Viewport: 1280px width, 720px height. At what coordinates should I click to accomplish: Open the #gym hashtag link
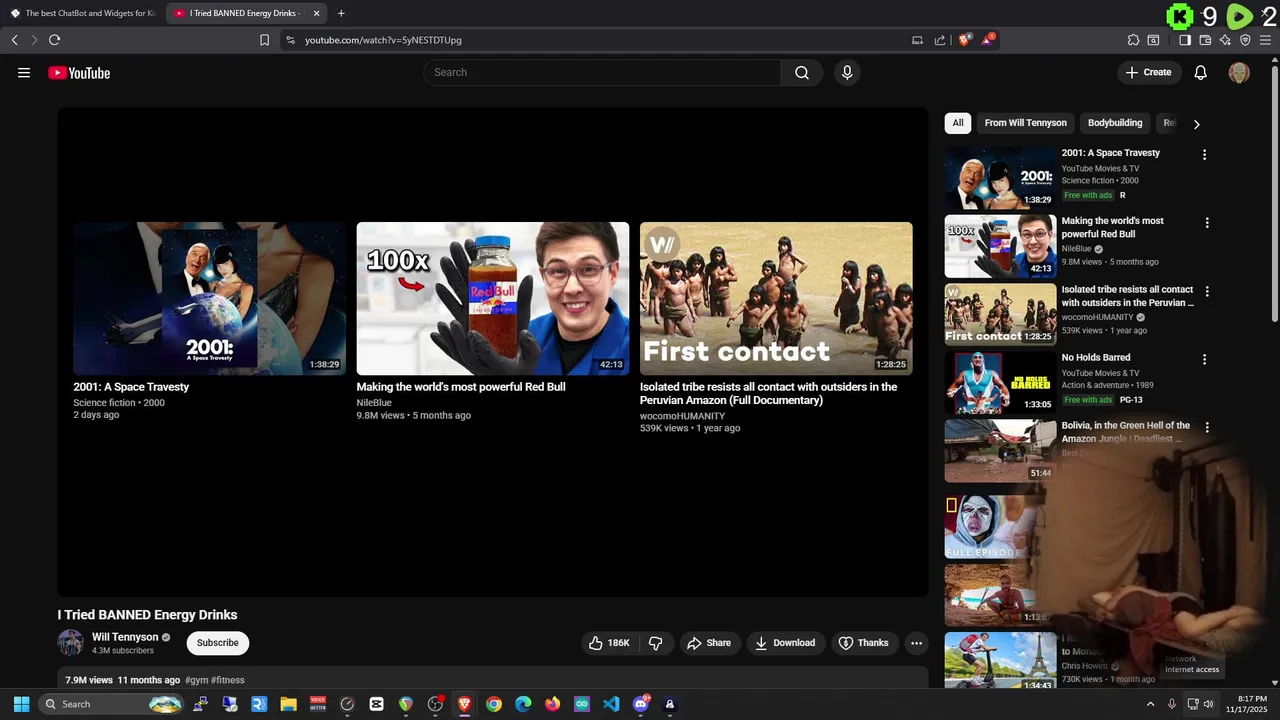[196, 680]
